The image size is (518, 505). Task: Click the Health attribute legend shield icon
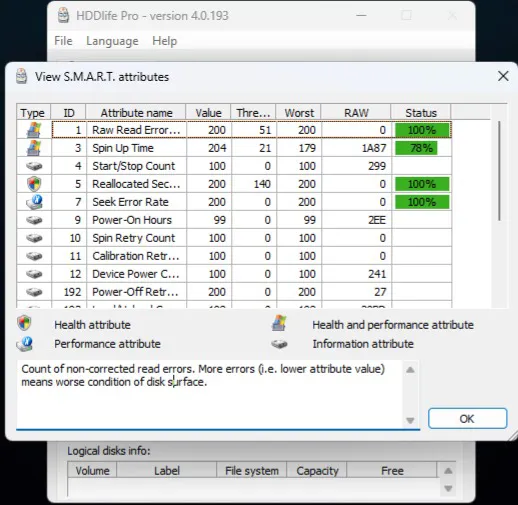click(24, 323)
